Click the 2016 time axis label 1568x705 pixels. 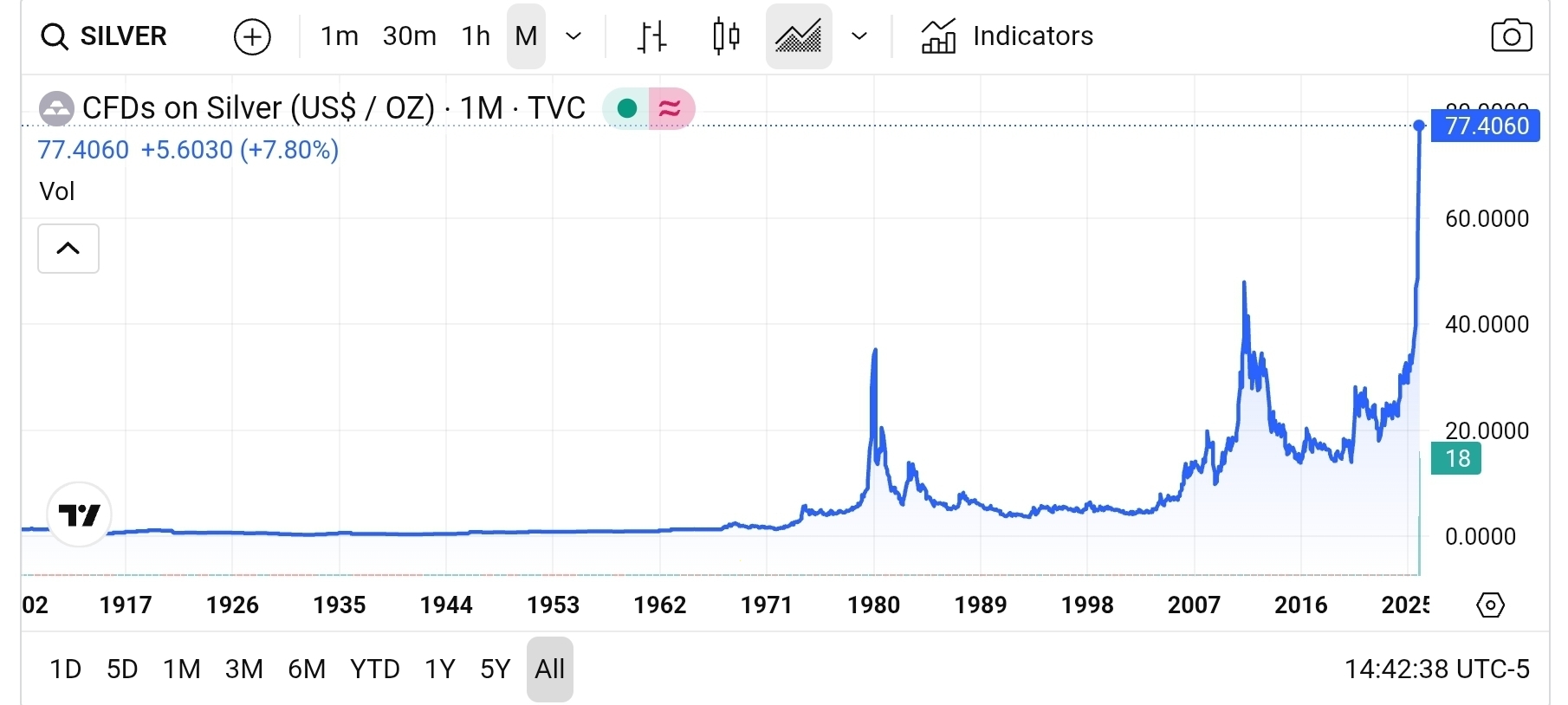[1301, 605]
